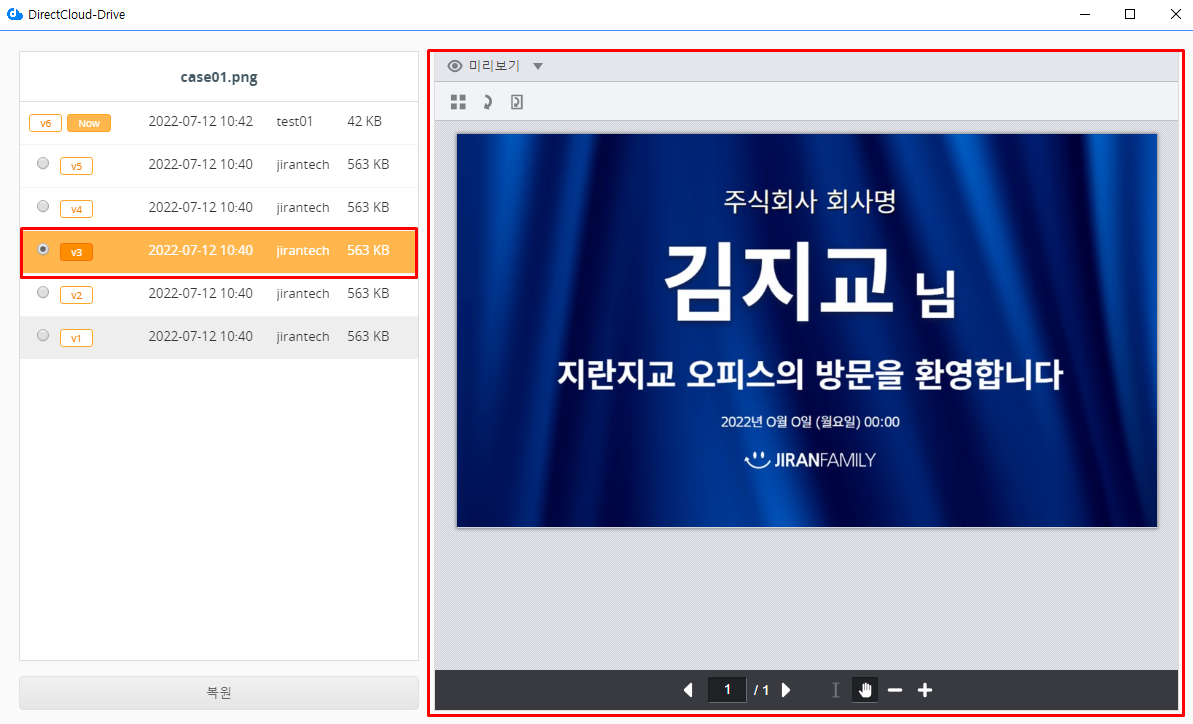Click the 복원 restore button

[x=219, y=693]
